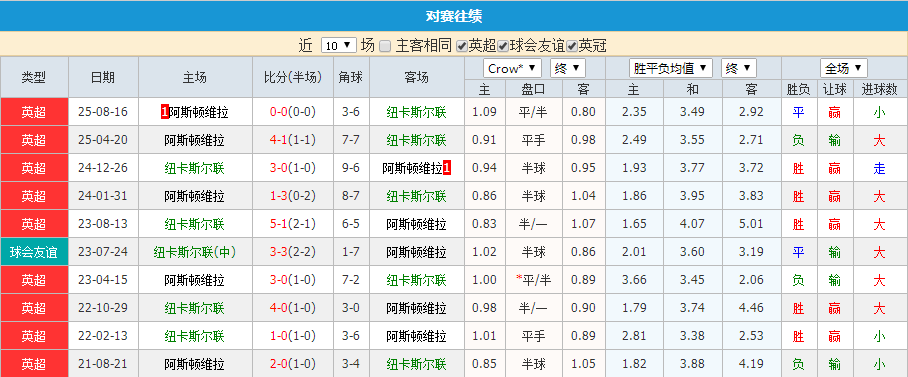Select the 球会友谊 match type cell
The width and height of the screenshot is (908, 377).
pyautogui.click(x=34, y=252)
